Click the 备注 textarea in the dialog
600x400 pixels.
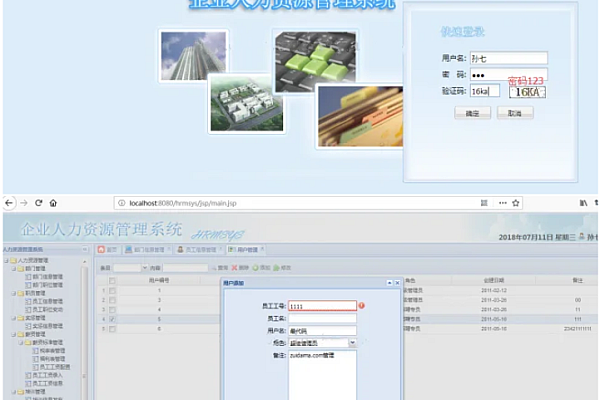tap(322, 375)
